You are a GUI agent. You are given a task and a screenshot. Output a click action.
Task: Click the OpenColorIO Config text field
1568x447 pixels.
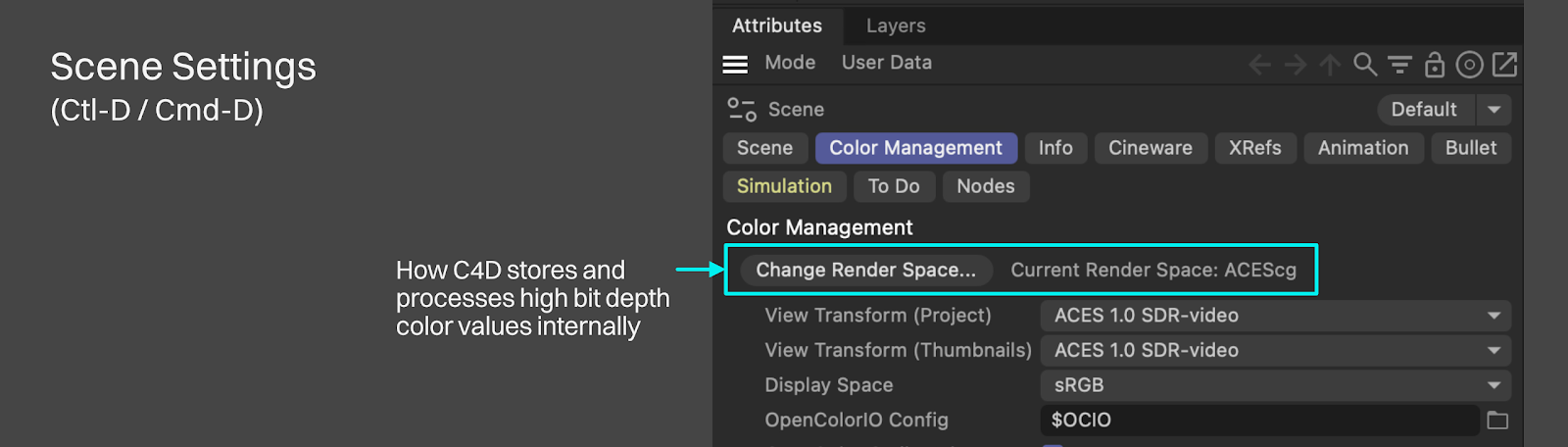(1258, 421)
